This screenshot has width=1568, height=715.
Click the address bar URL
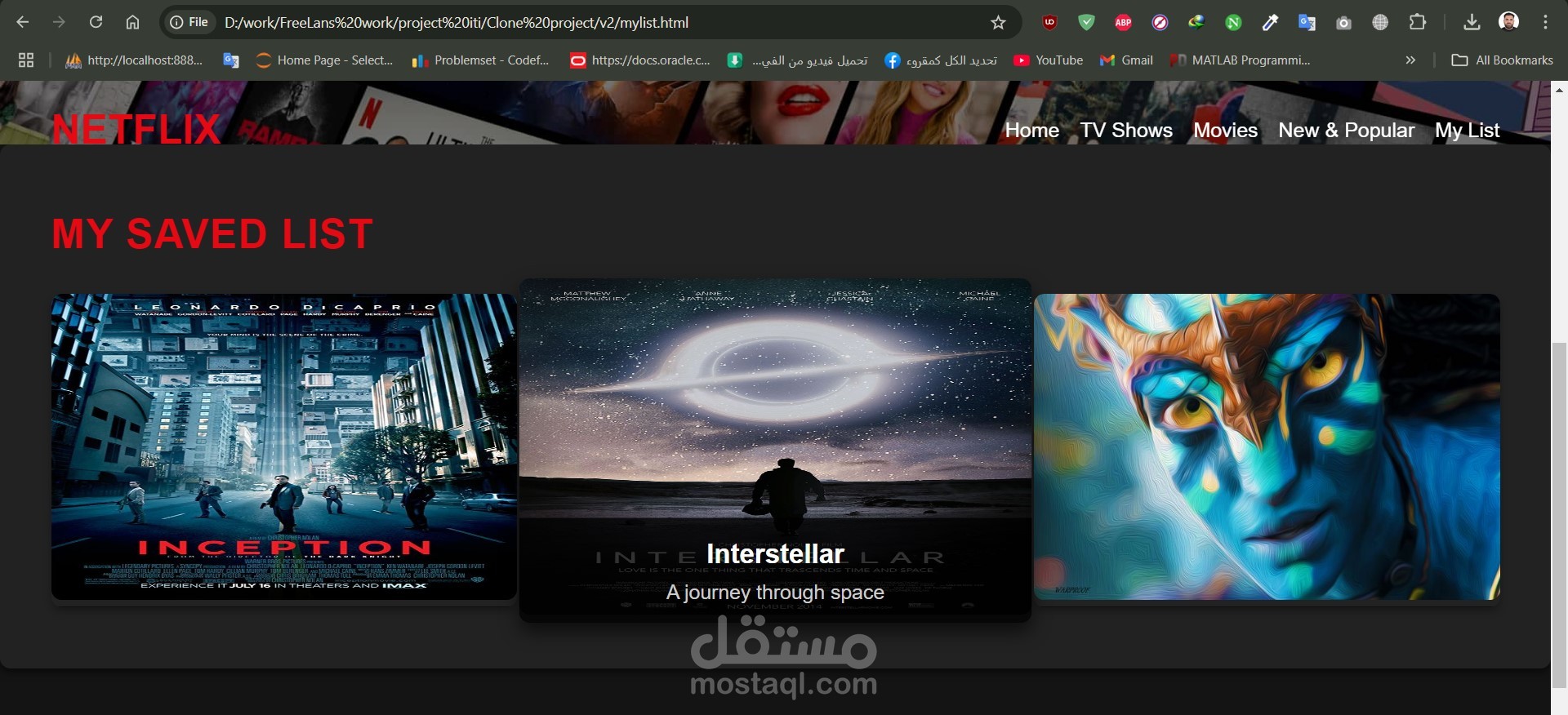coord(457,22)
